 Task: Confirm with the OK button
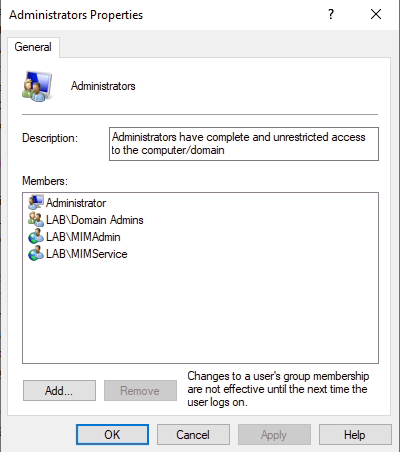[112, 434]
